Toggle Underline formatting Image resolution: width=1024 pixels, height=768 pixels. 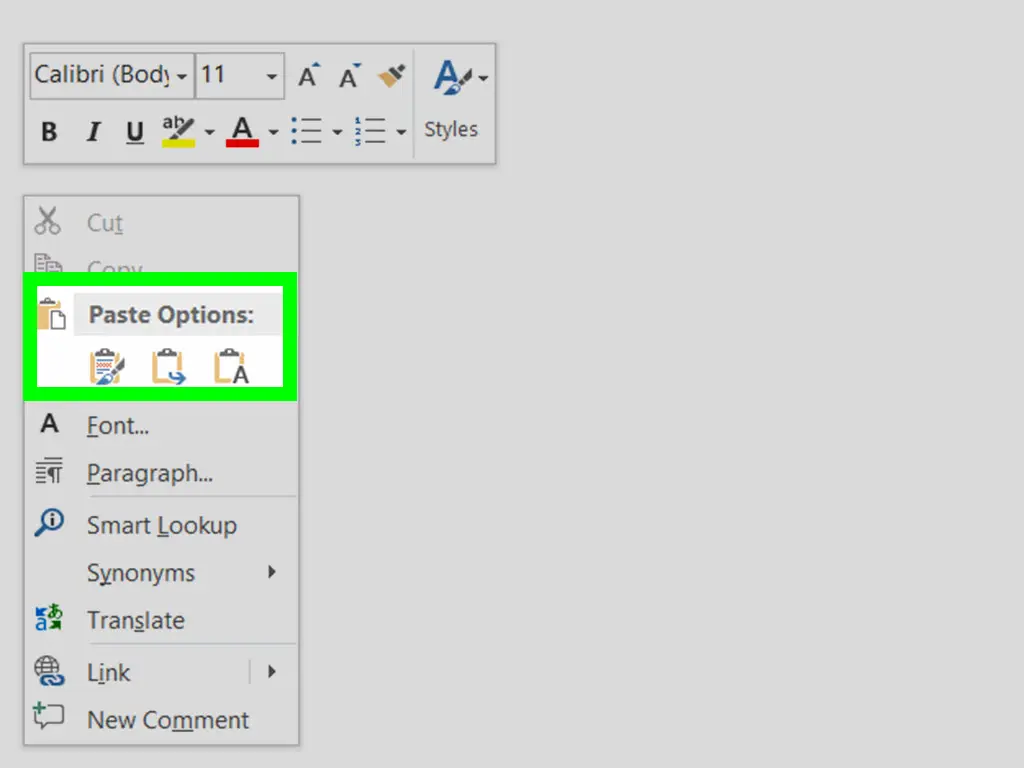click(135, 132)
